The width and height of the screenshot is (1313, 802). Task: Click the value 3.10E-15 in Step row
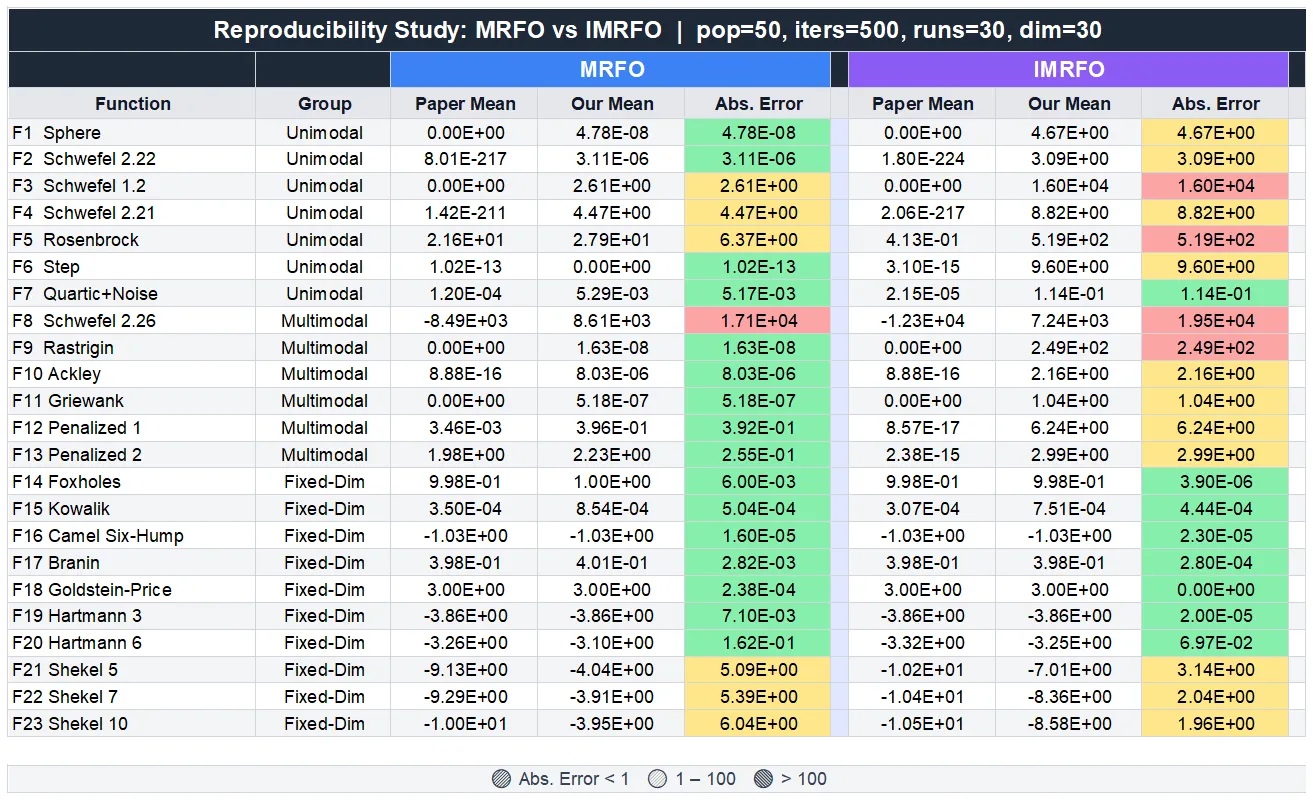(922, 267)
